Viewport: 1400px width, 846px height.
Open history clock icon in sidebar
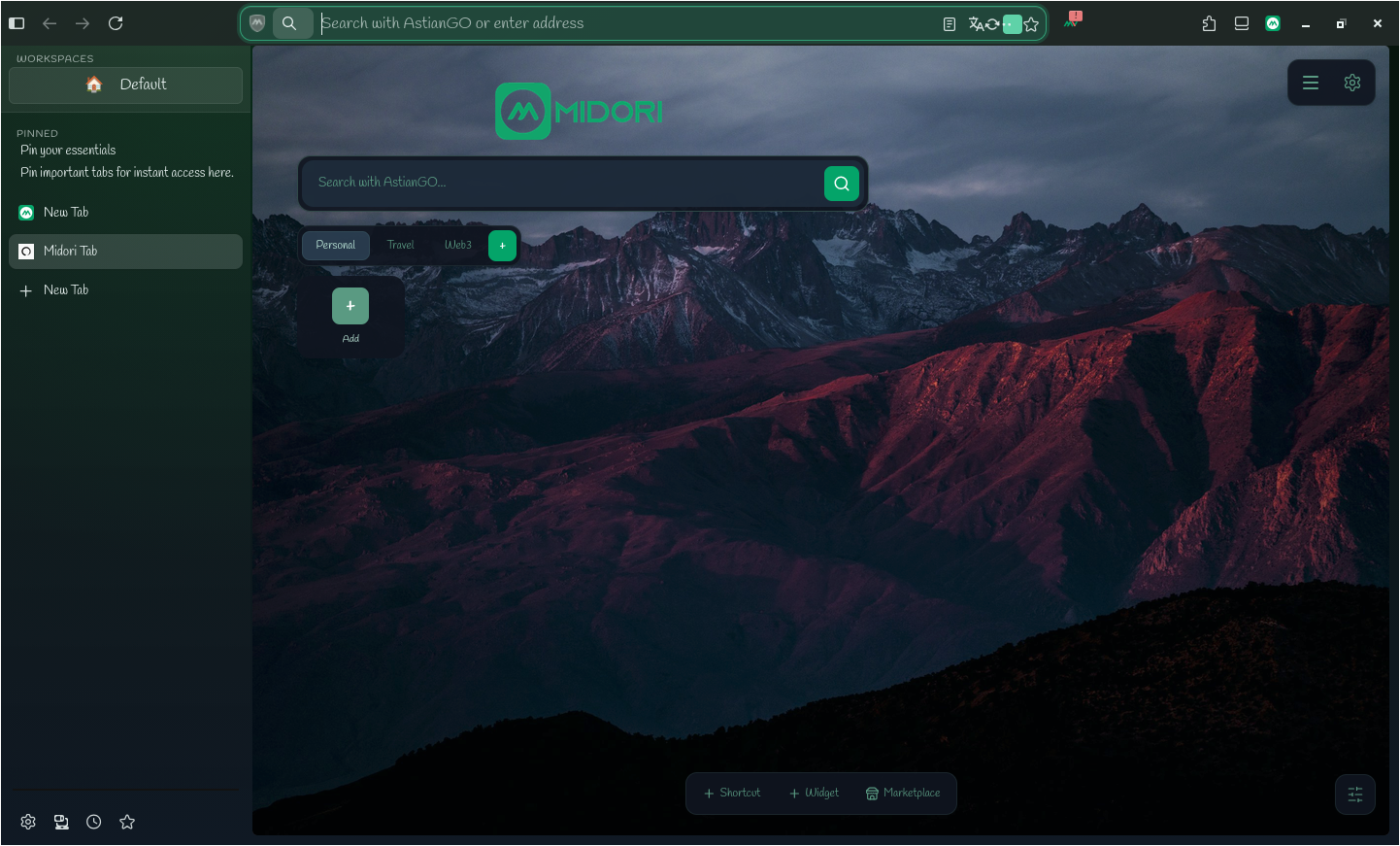(x=94, y=822)
